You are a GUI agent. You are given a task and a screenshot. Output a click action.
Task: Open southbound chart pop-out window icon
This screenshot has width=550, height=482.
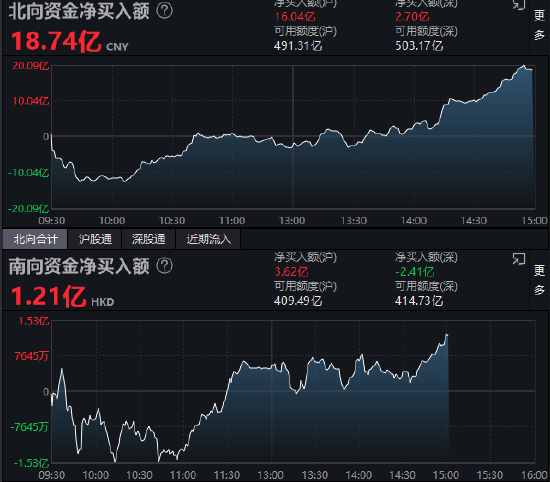pos(519,259)
